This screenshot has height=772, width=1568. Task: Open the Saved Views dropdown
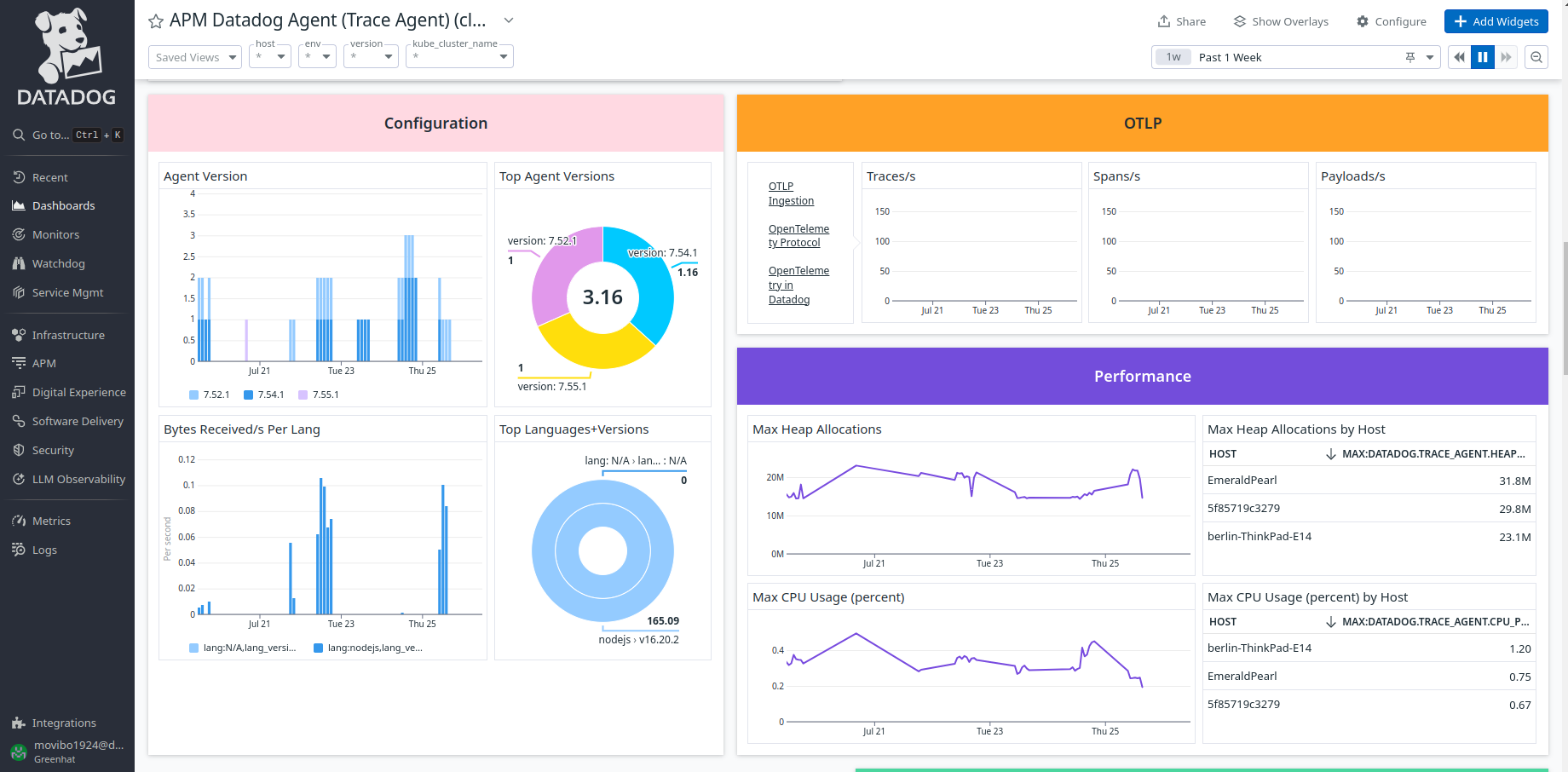(194, 57)
